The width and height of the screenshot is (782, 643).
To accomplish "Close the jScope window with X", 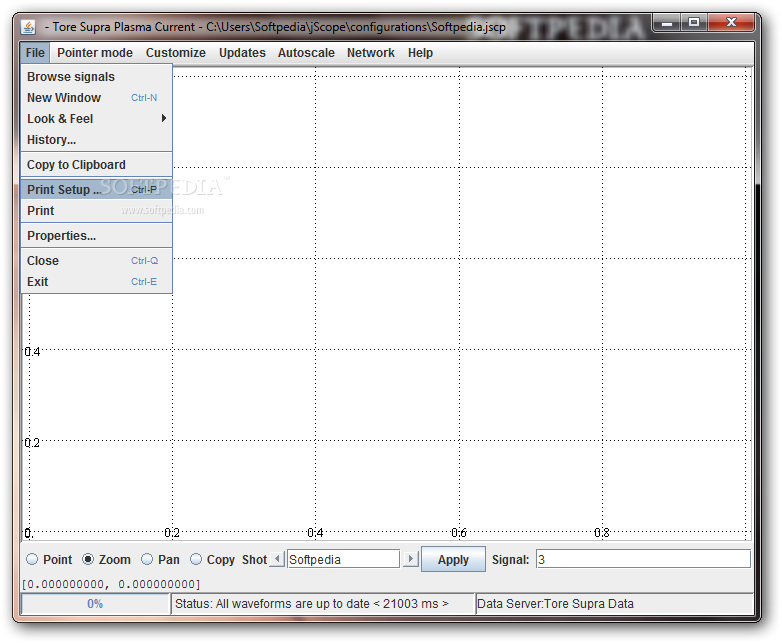I will point(731,22).
